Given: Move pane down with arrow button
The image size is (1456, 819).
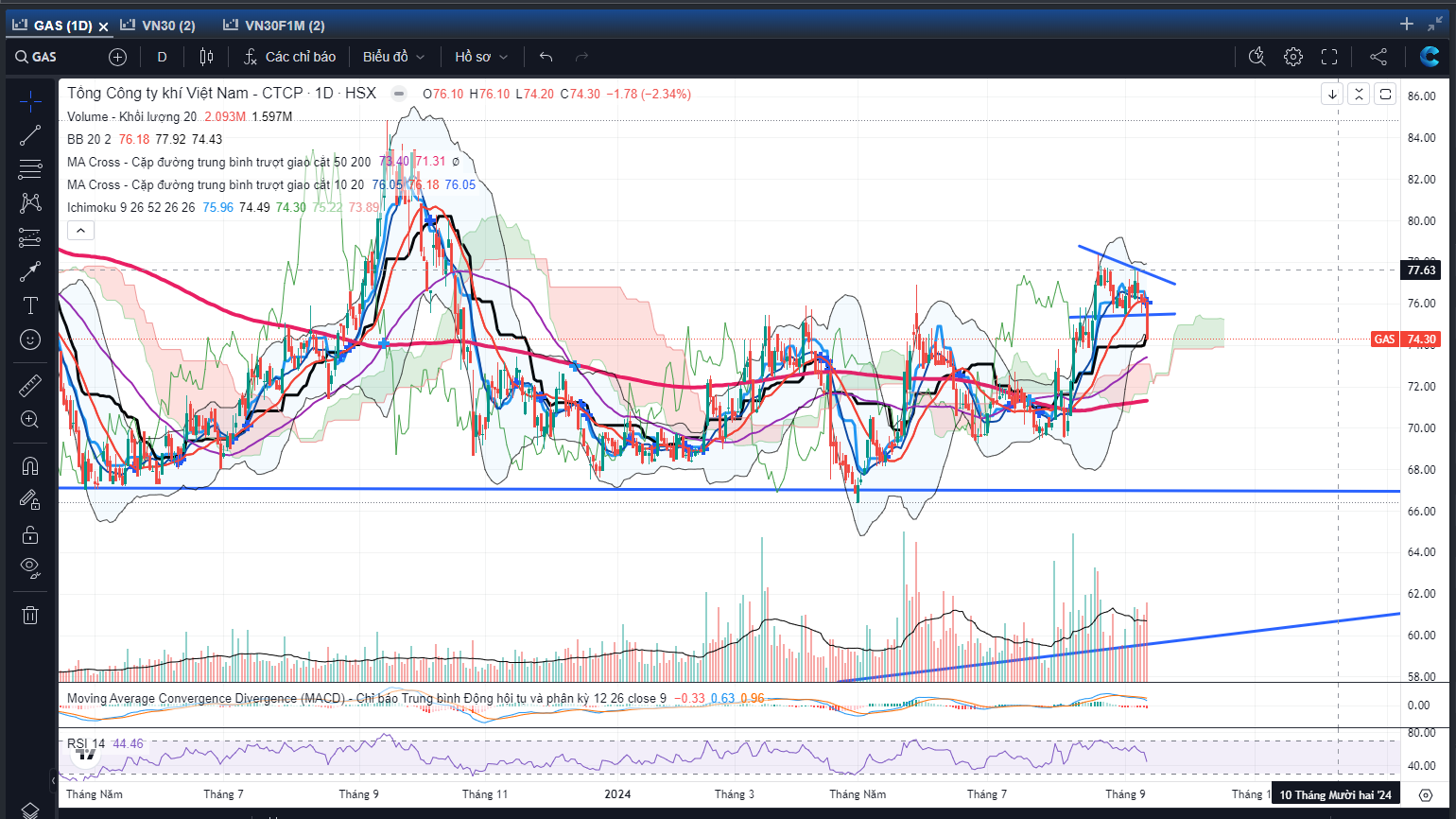Looking at the screenshot, I should point(1332,94).
